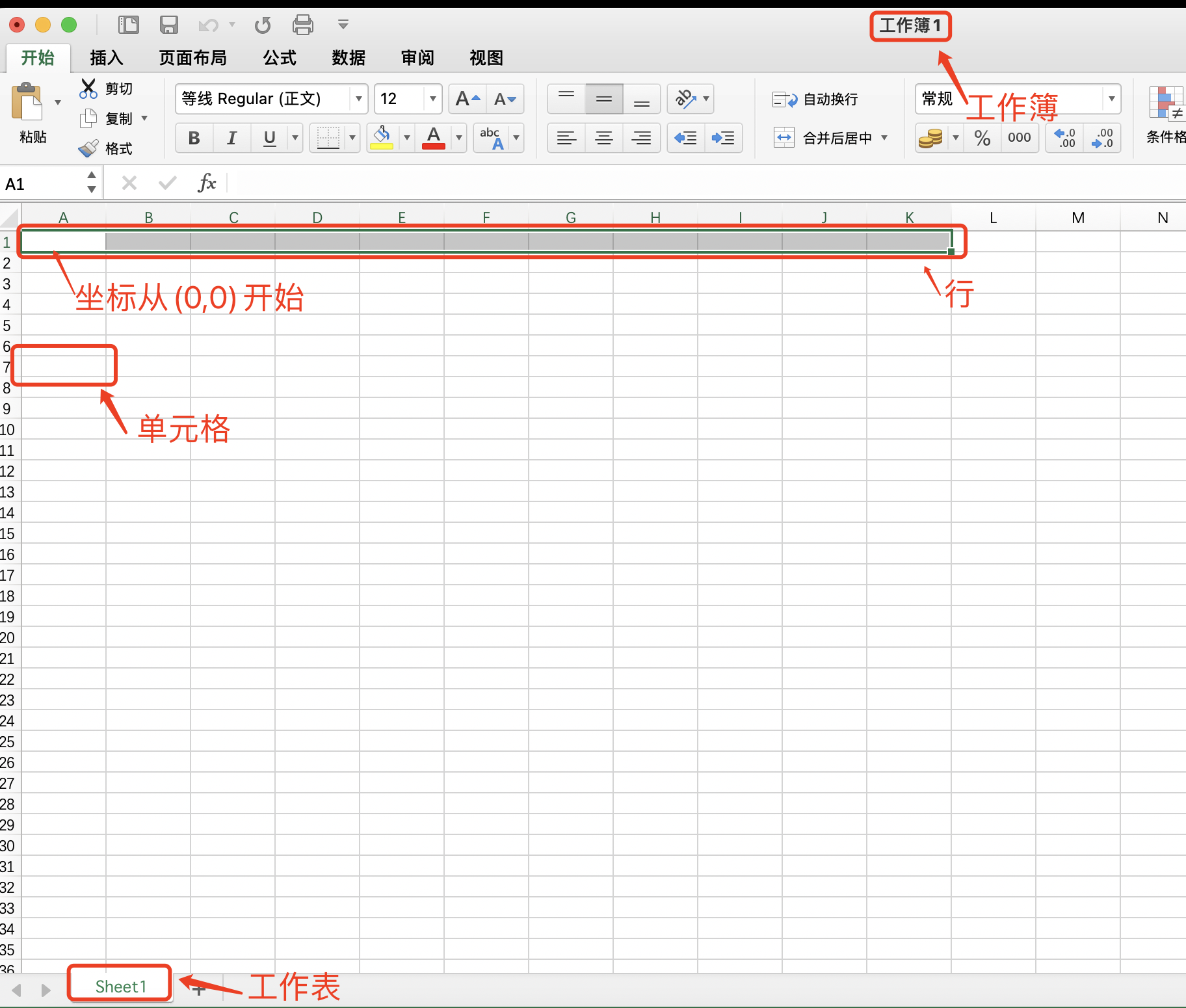Open the fill color dropdown arrow

point(406,138)
